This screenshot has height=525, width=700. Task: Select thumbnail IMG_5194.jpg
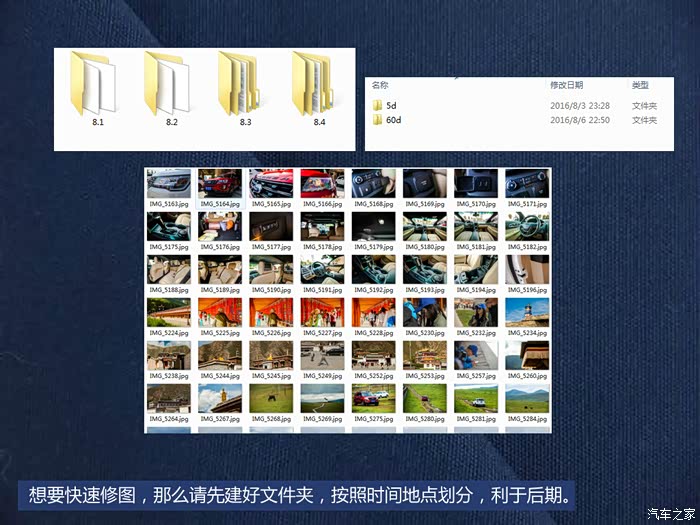476,270
